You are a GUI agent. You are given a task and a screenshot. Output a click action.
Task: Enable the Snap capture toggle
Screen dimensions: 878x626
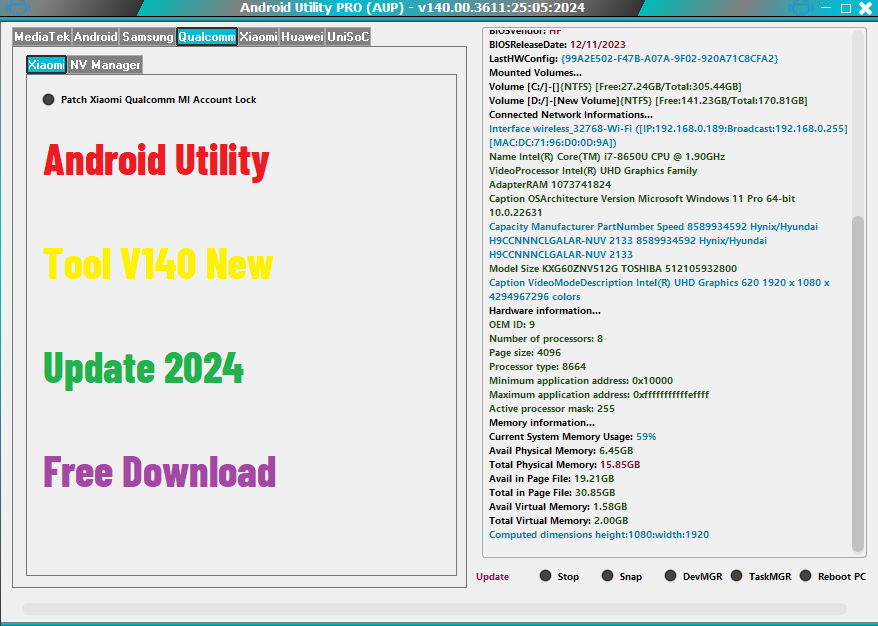607,576
